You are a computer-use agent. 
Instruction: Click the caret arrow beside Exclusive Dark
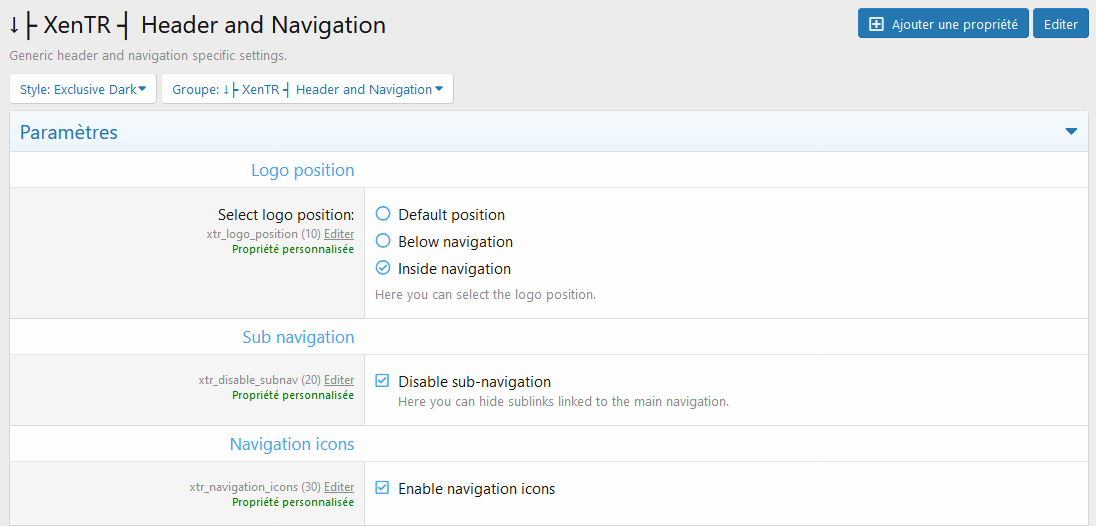[142, 89]
